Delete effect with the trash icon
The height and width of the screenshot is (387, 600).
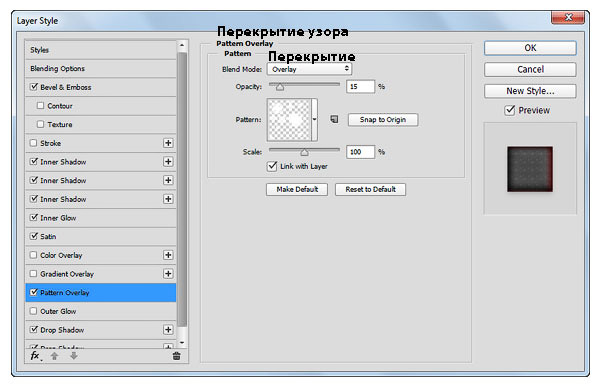pos(176,356)
